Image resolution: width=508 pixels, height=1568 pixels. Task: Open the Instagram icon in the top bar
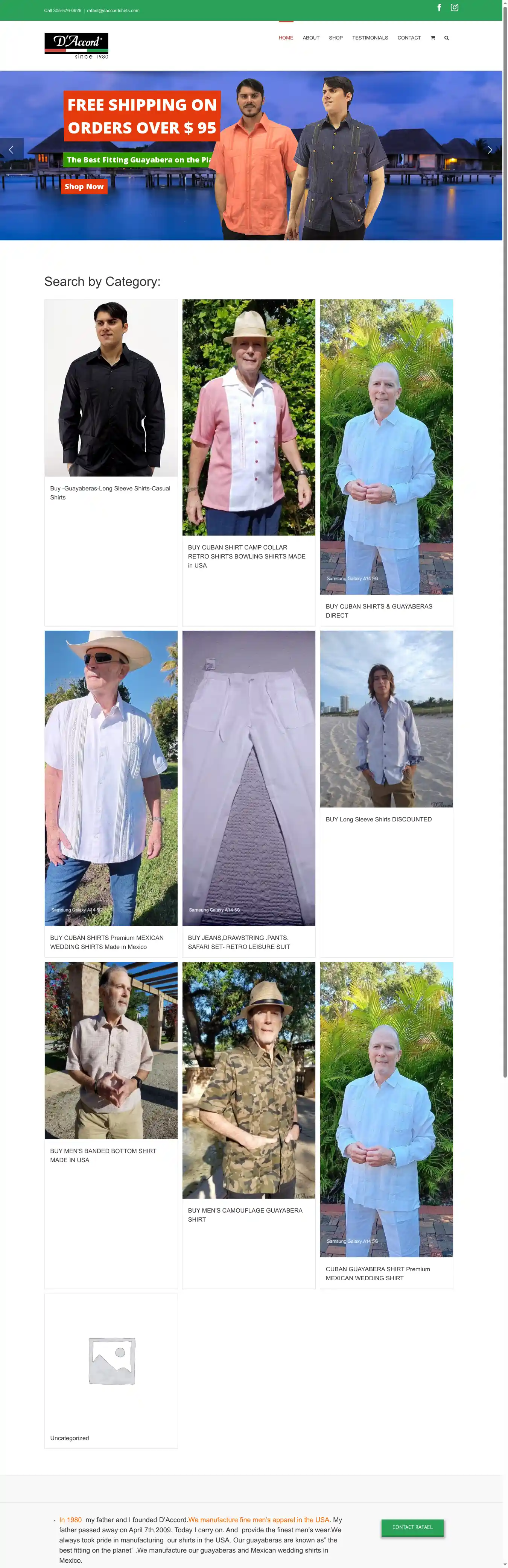(x=455, y=7)
